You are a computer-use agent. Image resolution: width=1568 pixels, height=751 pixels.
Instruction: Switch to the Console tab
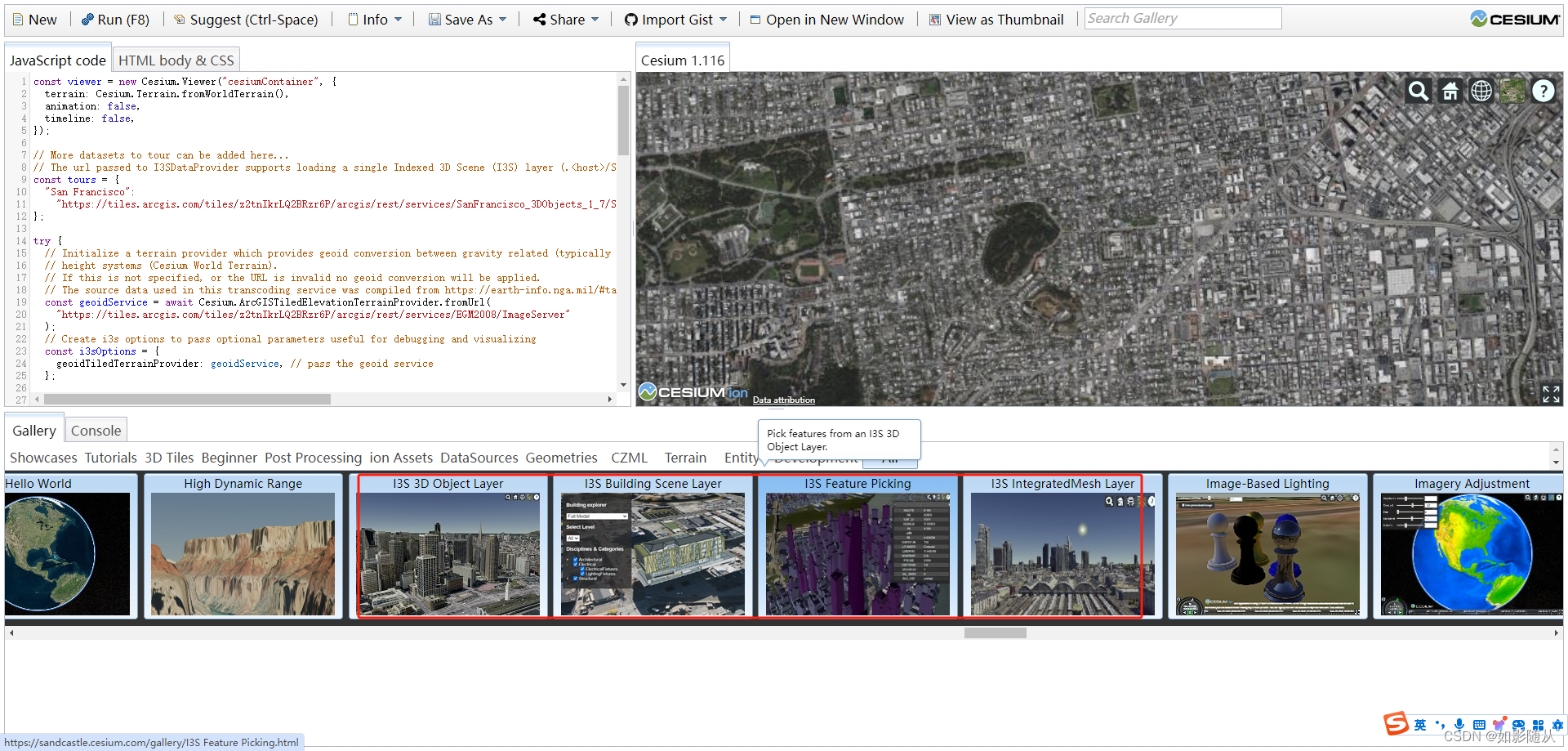point(96,429)
